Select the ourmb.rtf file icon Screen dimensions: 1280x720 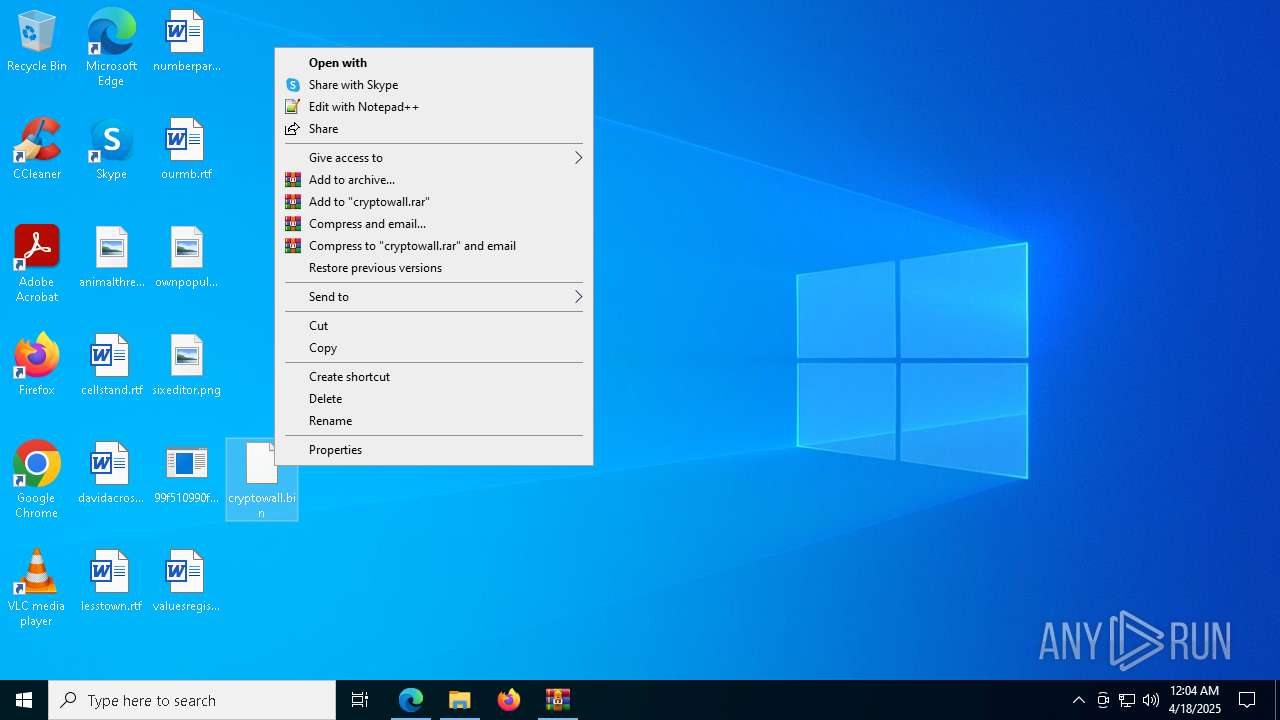pyautogui.click(x=186, y=150)
